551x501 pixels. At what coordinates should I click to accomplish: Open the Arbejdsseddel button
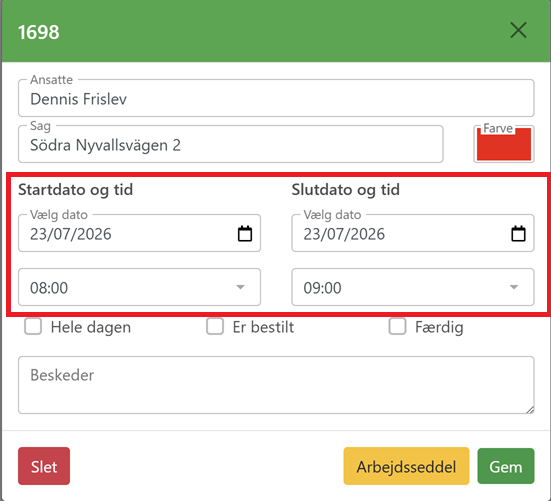click(x=406, y=466)
